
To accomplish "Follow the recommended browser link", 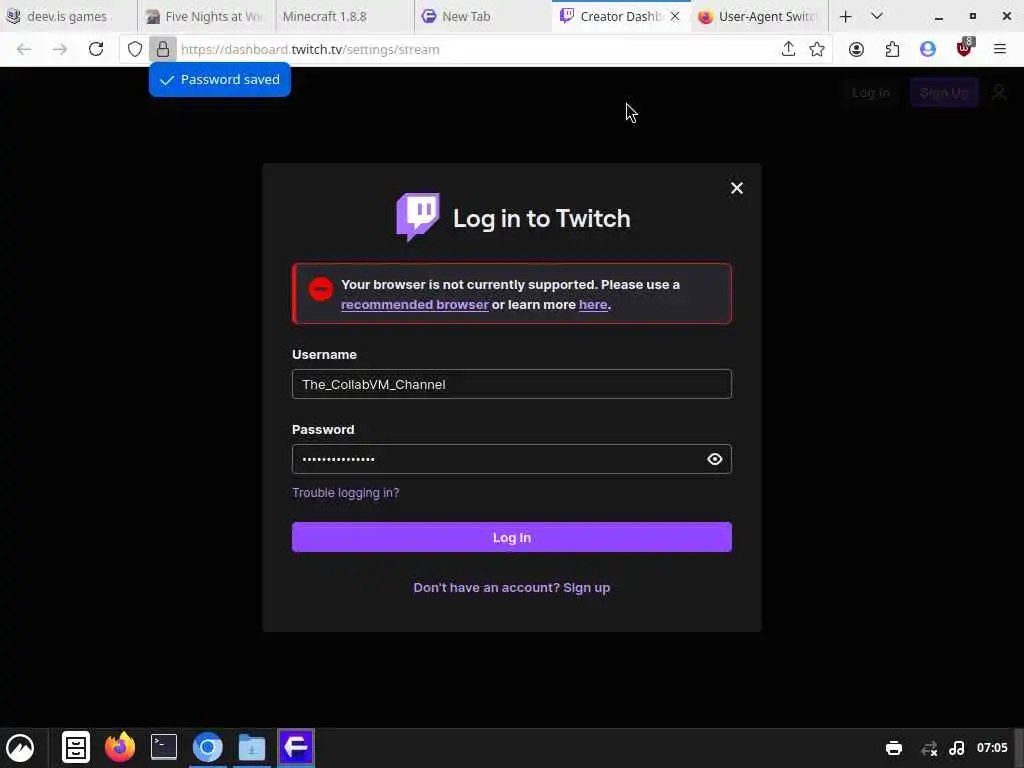I will coord(415,304).
